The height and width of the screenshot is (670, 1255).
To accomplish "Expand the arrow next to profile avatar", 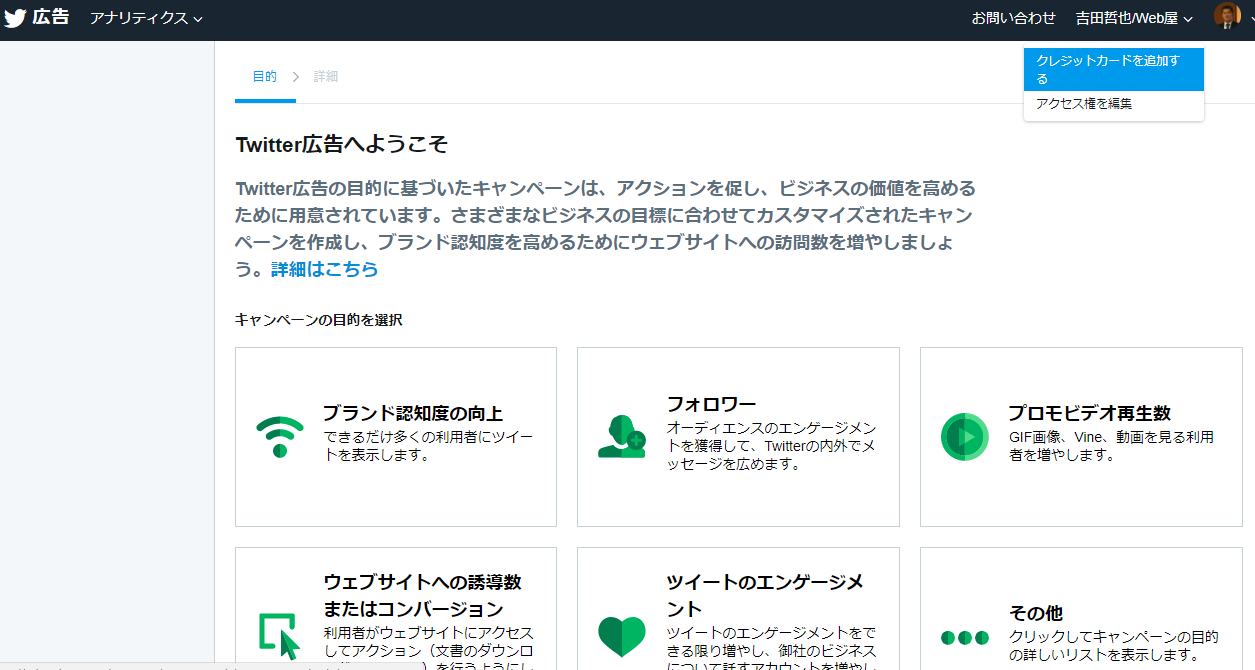I will coord(1250,18).
